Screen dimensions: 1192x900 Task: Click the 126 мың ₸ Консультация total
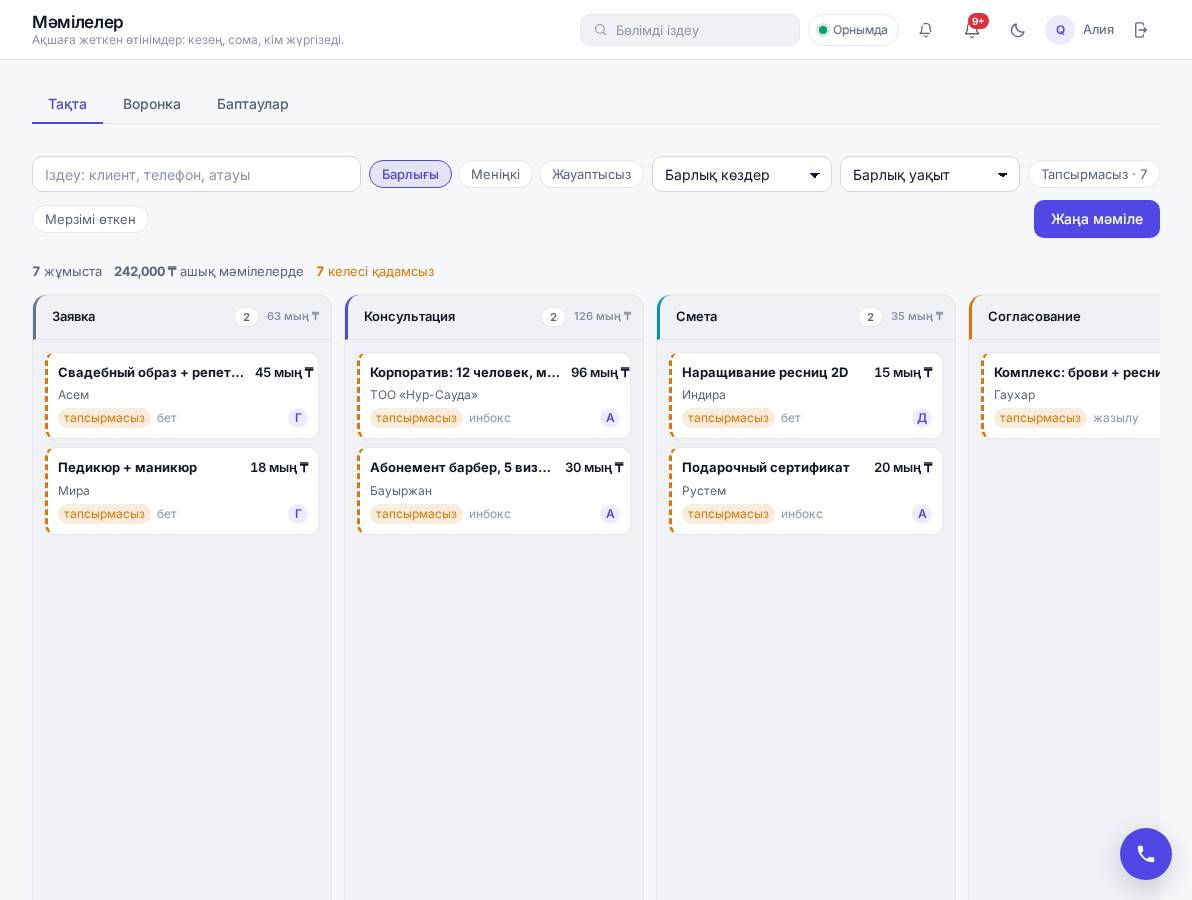602,316
